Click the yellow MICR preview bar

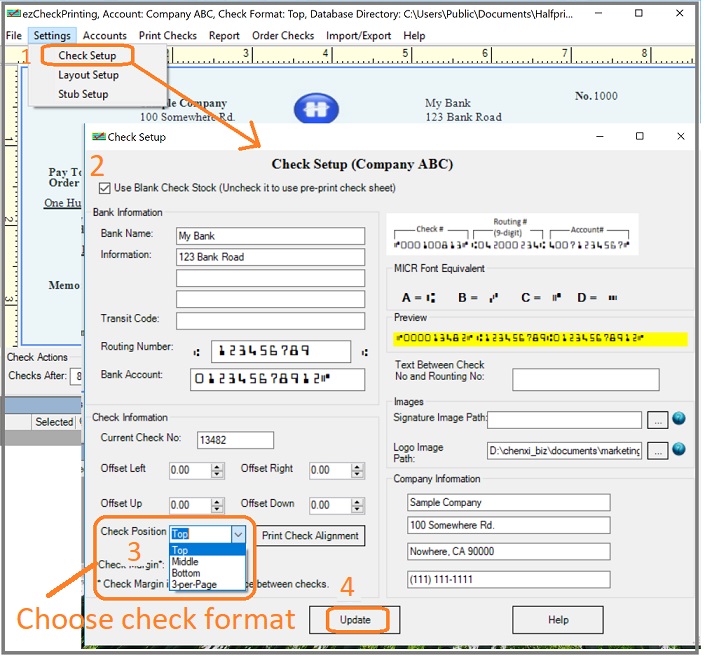[x=540, y=339]
